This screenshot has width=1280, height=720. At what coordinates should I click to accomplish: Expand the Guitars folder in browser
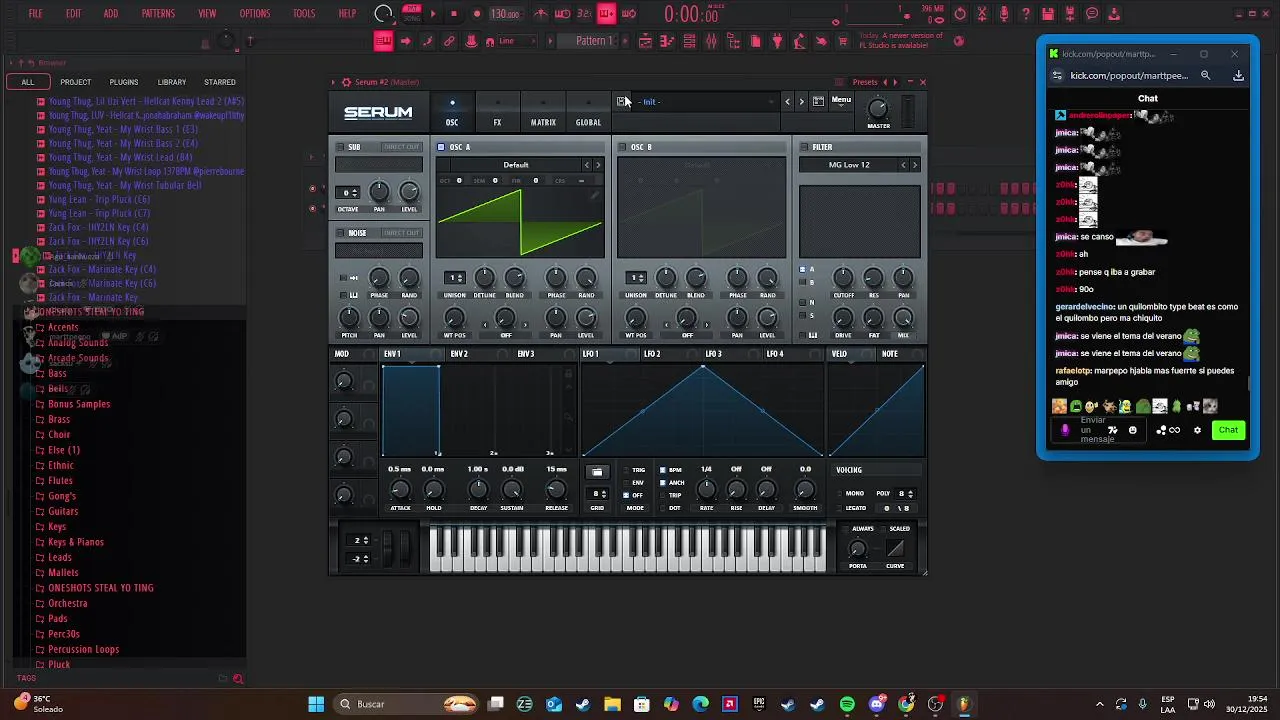coord(63,511)
